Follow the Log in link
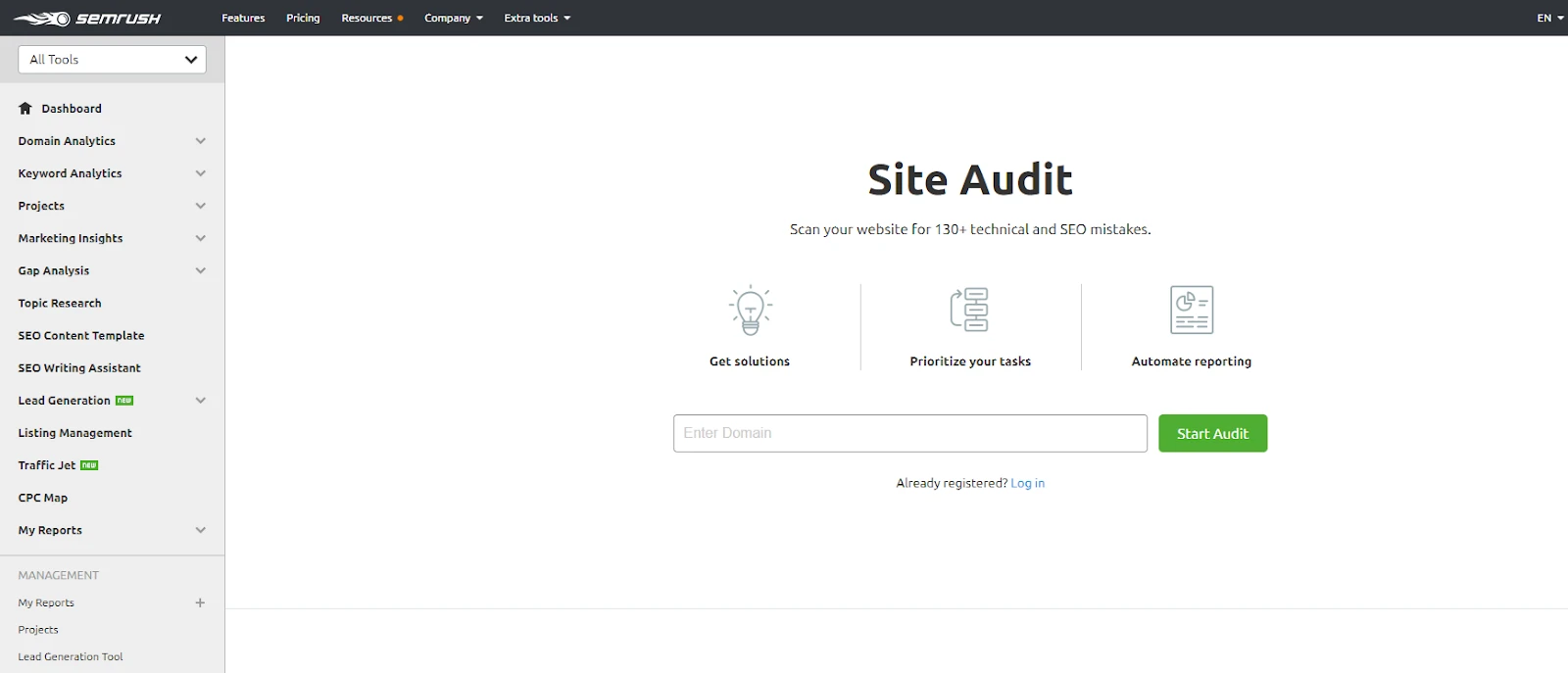The width and height of the screenshot is (1568, 673). point(1027,483)
